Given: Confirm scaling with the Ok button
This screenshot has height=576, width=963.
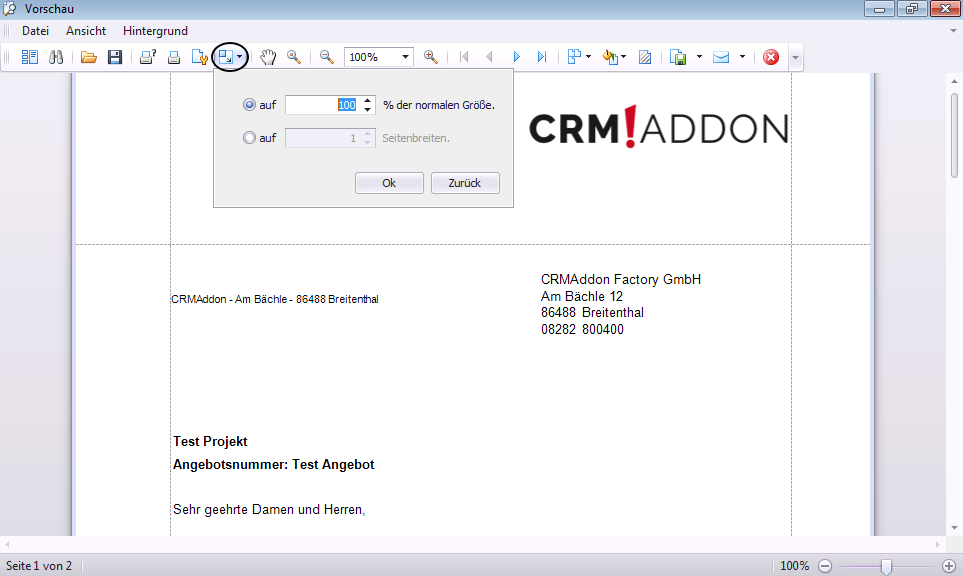Looking at the screenshot, I should pyautogui.click(x=389, y=183).
